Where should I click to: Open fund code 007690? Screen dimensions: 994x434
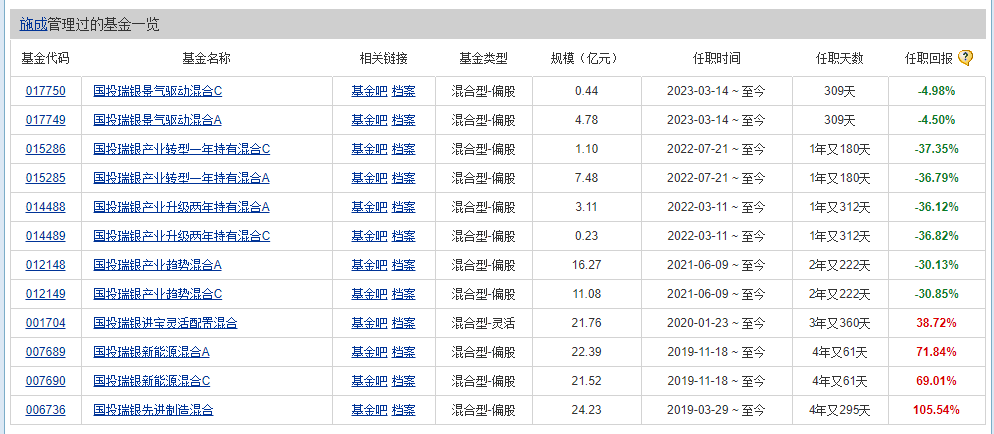click(x=46, y=381)
